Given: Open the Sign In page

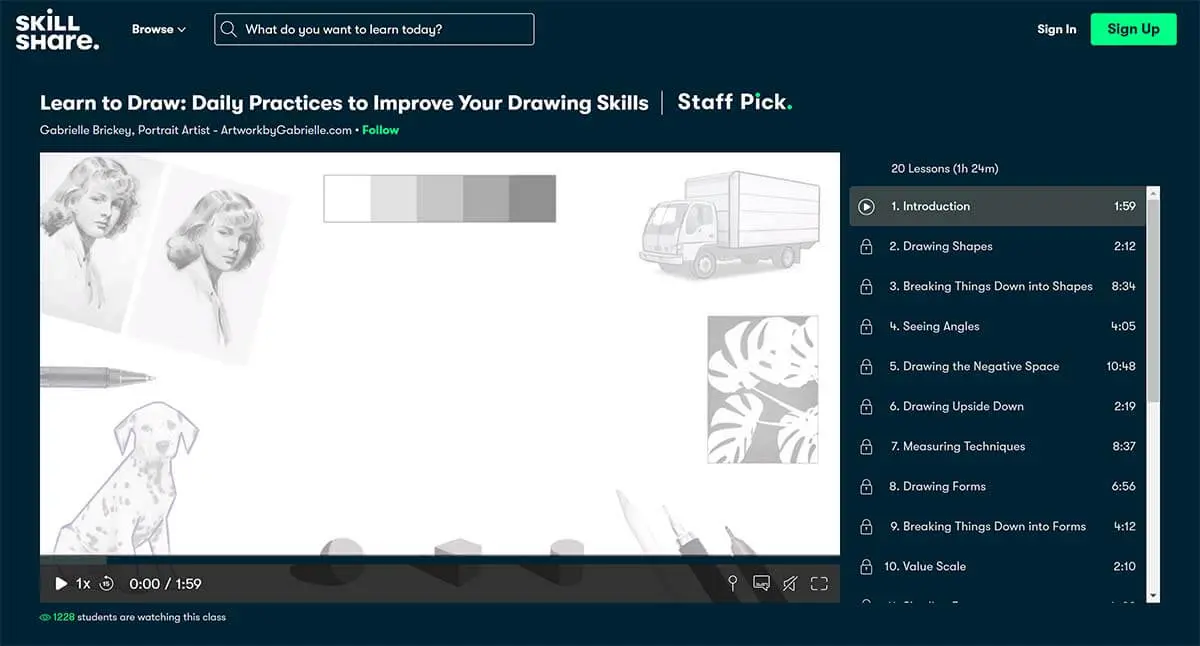Looking at the screenshot, I should (x=1057, y=29).
